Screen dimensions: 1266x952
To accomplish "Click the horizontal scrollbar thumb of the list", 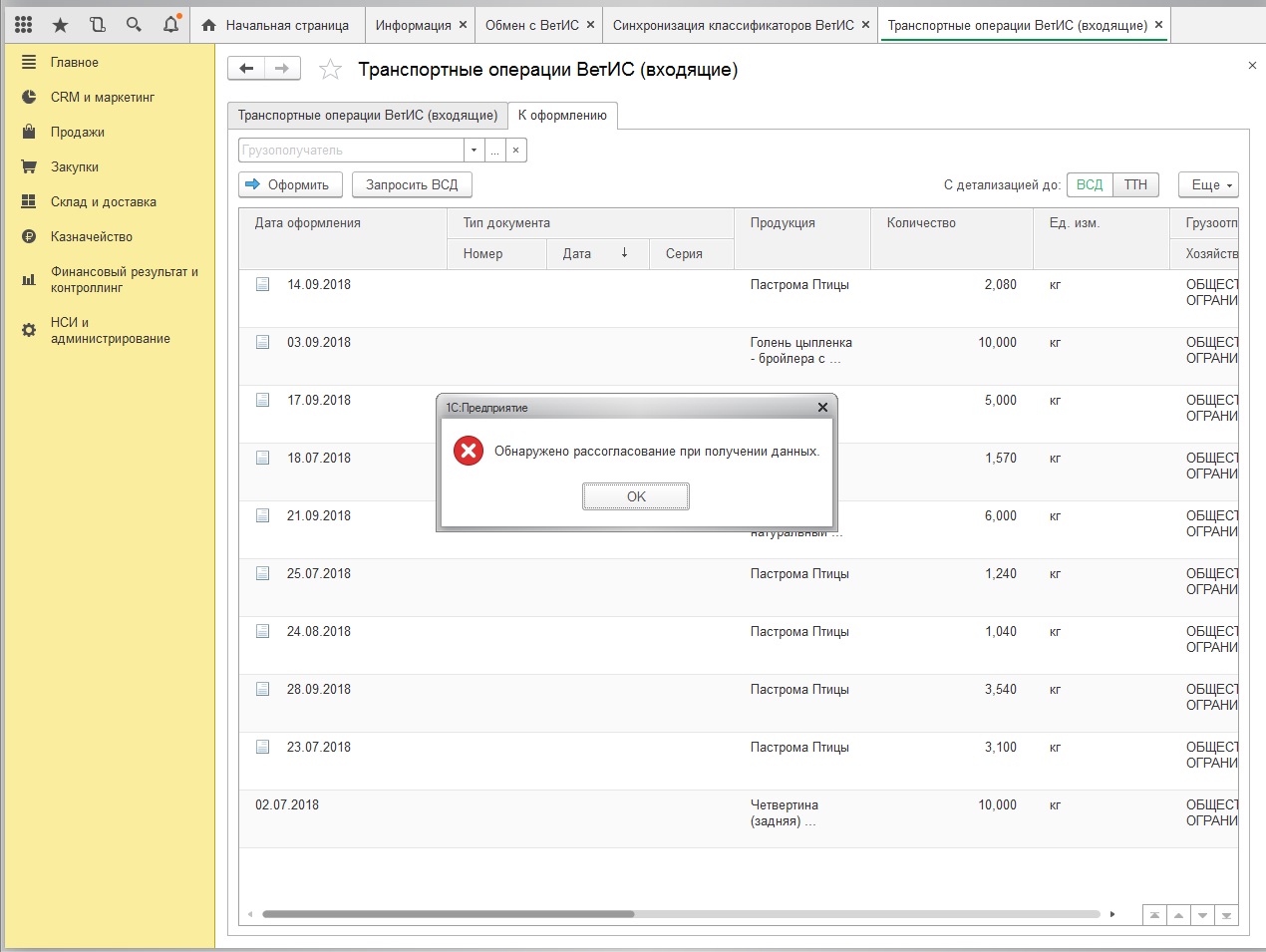I will [x=448, y=914].
